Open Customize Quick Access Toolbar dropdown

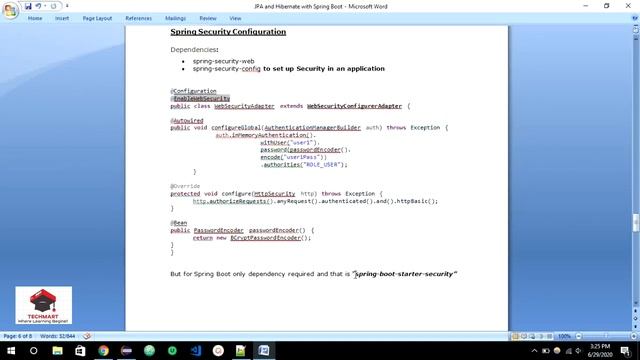click(67, 6)
